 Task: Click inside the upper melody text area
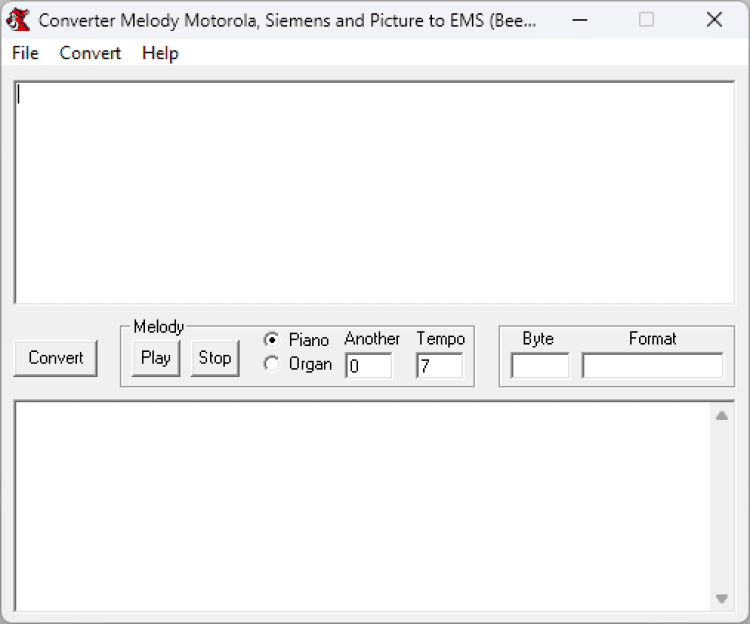(x=375, y=193)
